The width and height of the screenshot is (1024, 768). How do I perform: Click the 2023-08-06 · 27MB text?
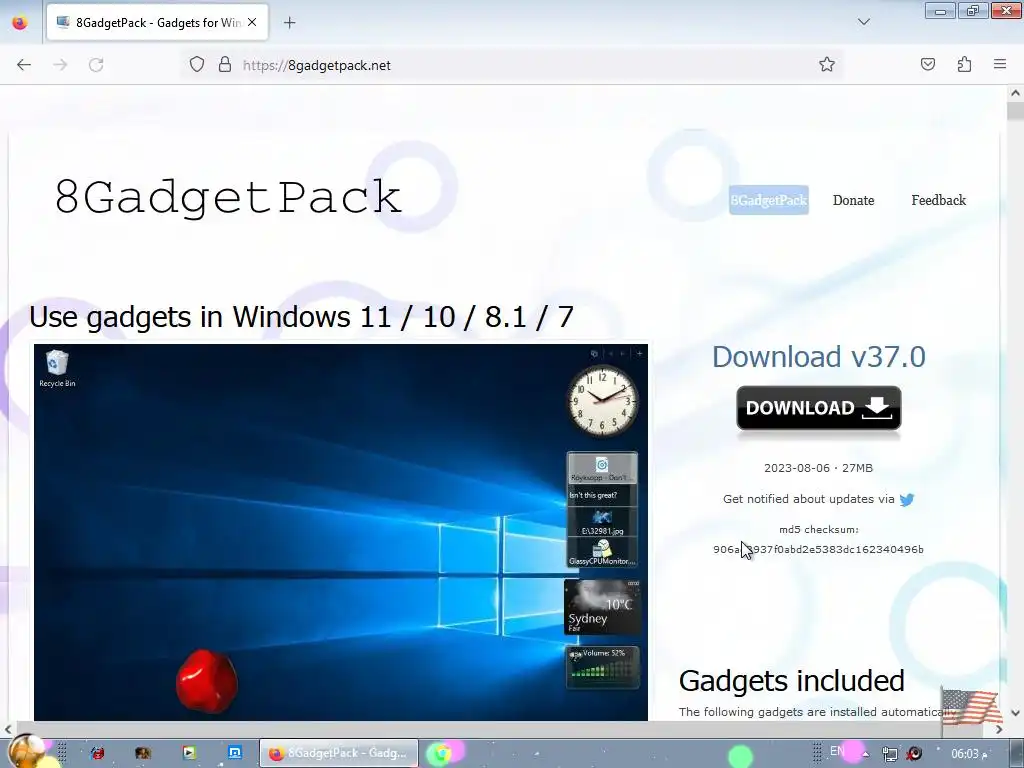818,468
